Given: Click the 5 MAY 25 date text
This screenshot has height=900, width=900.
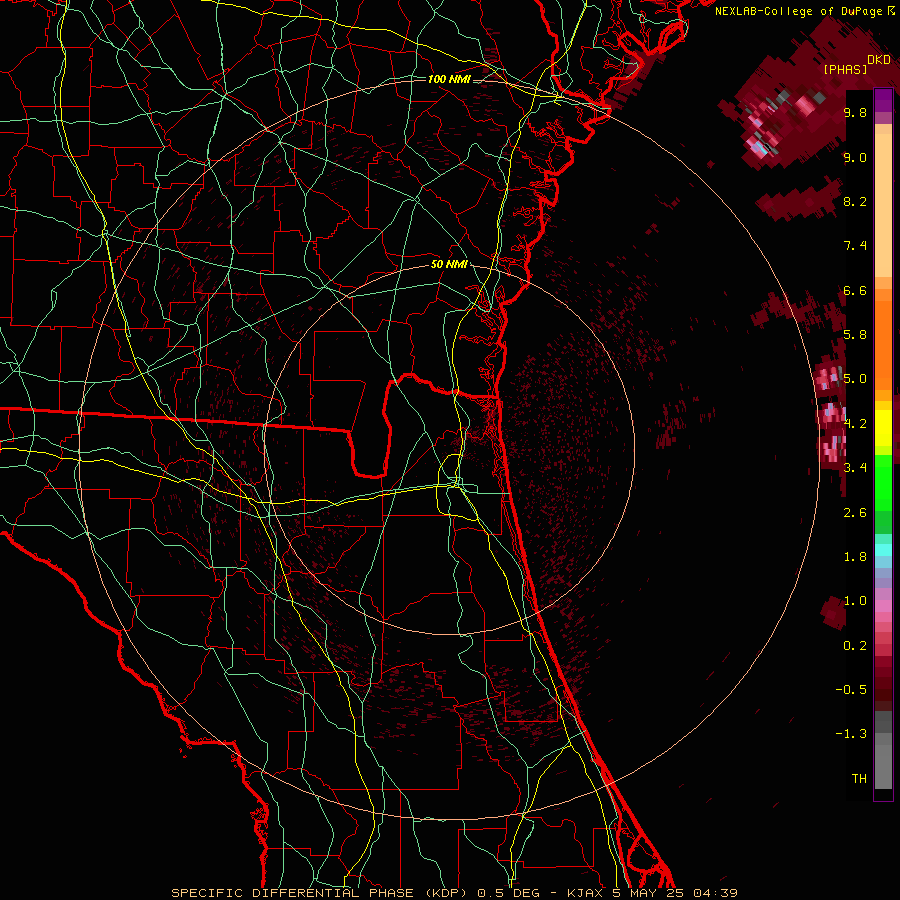Looking at the screenshot, I should coord(647,893).
